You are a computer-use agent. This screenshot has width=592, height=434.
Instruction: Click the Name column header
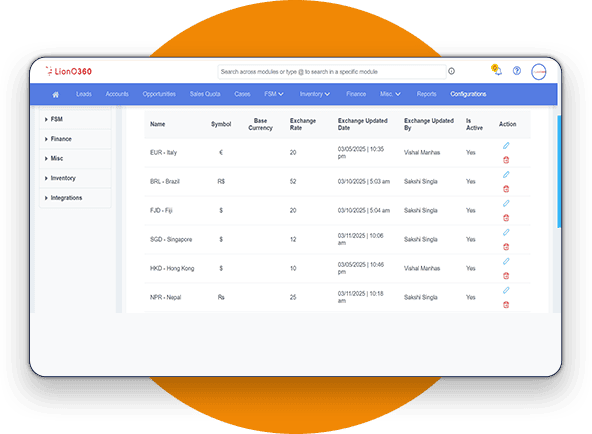tap(157, 124)
